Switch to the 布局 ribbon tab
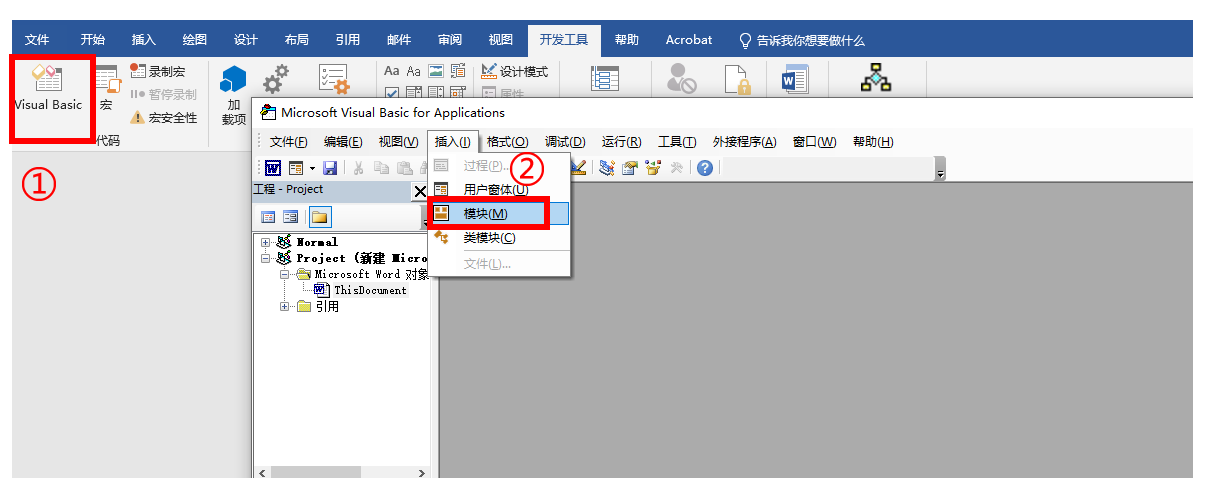 (x=297, y=40)
